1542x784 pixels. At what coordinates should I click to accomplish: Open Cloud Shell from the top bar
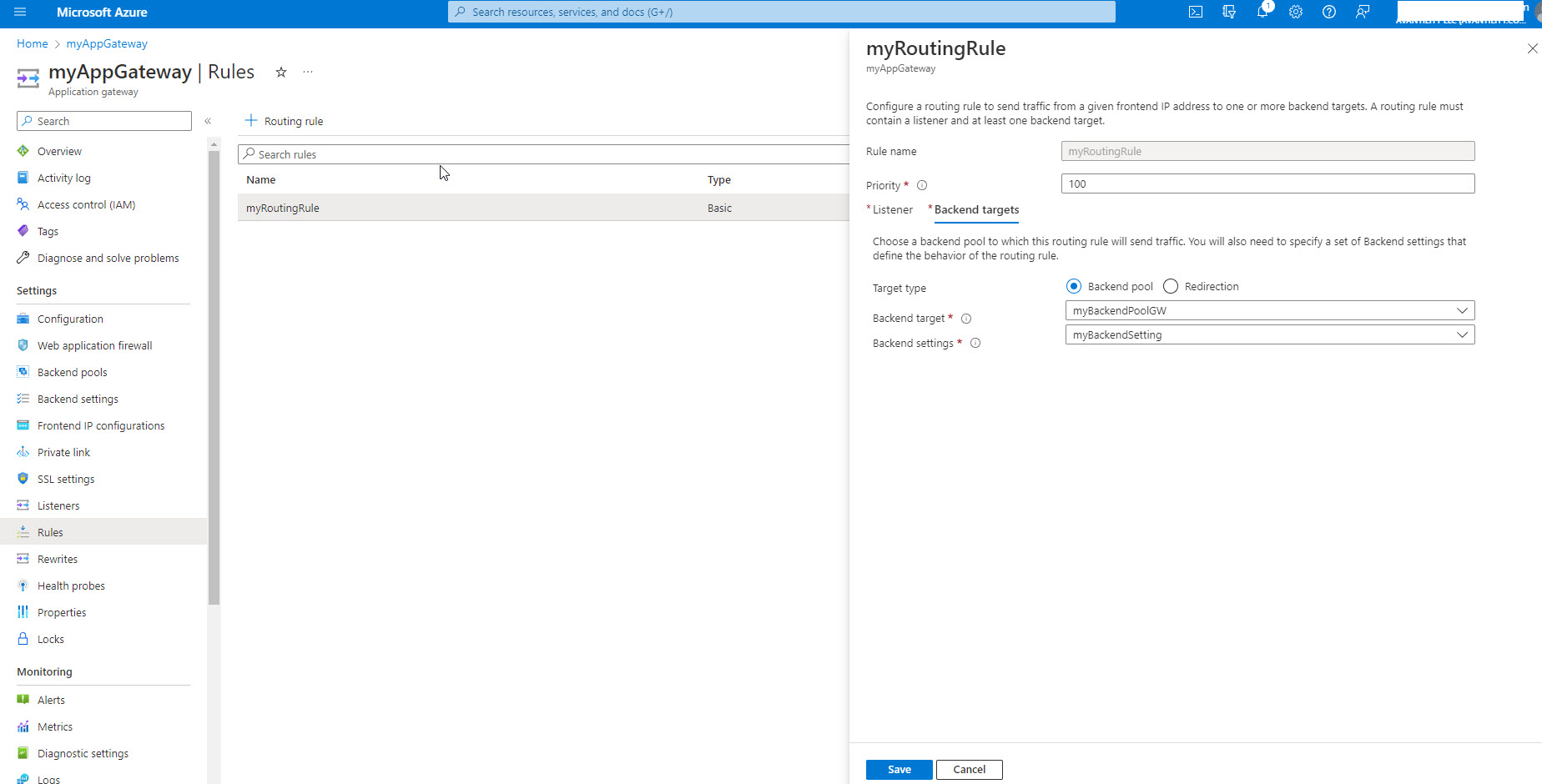click(1196, 12)
